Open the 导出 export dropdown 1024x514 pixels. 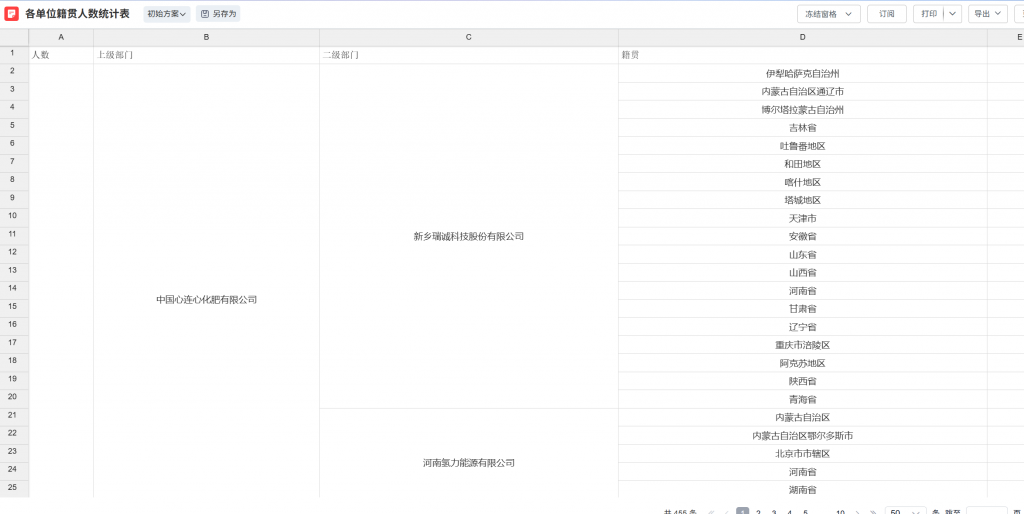click(x=988, y=14)
